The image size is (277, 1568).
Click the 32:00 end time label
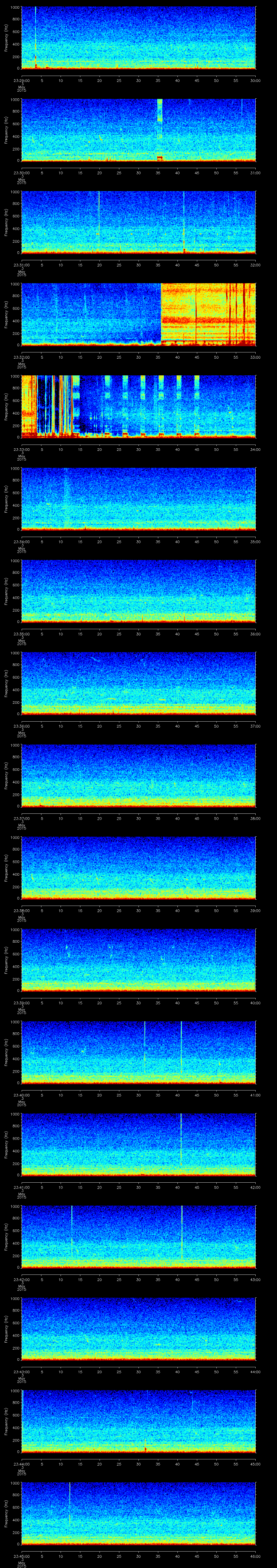256,265
